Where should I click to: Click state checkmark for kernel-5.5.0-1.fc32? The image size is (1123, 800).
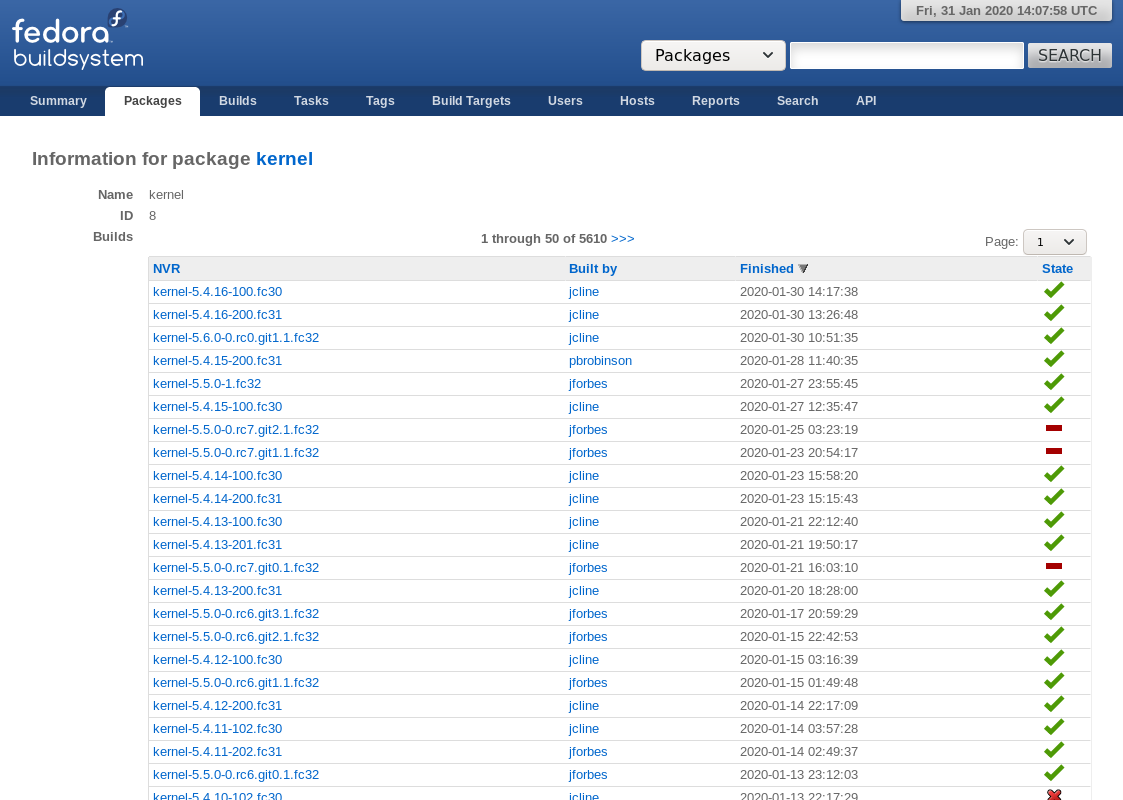1054,382
